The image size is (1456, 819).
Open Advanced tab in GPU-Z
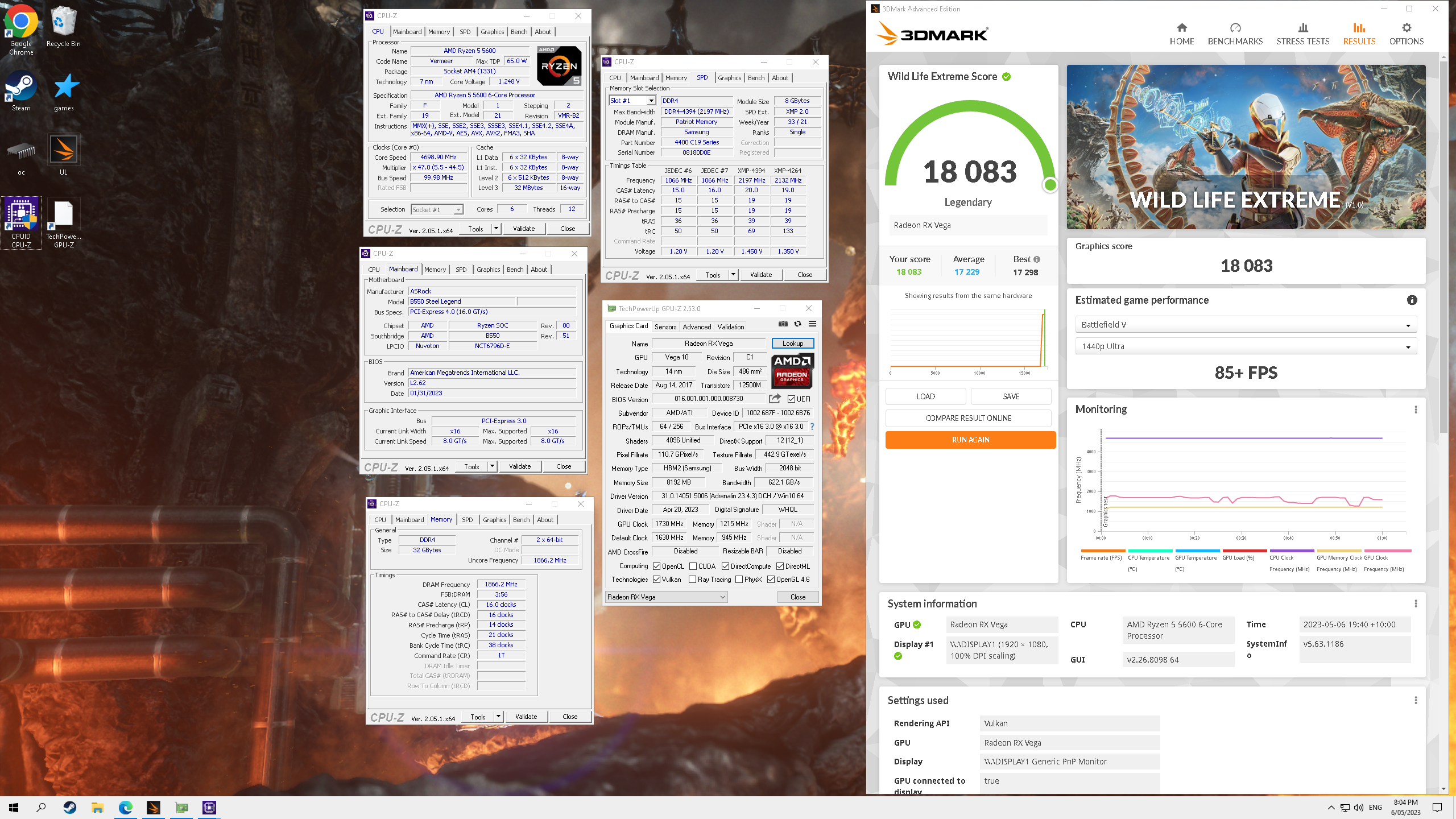(x=697, y=327)
